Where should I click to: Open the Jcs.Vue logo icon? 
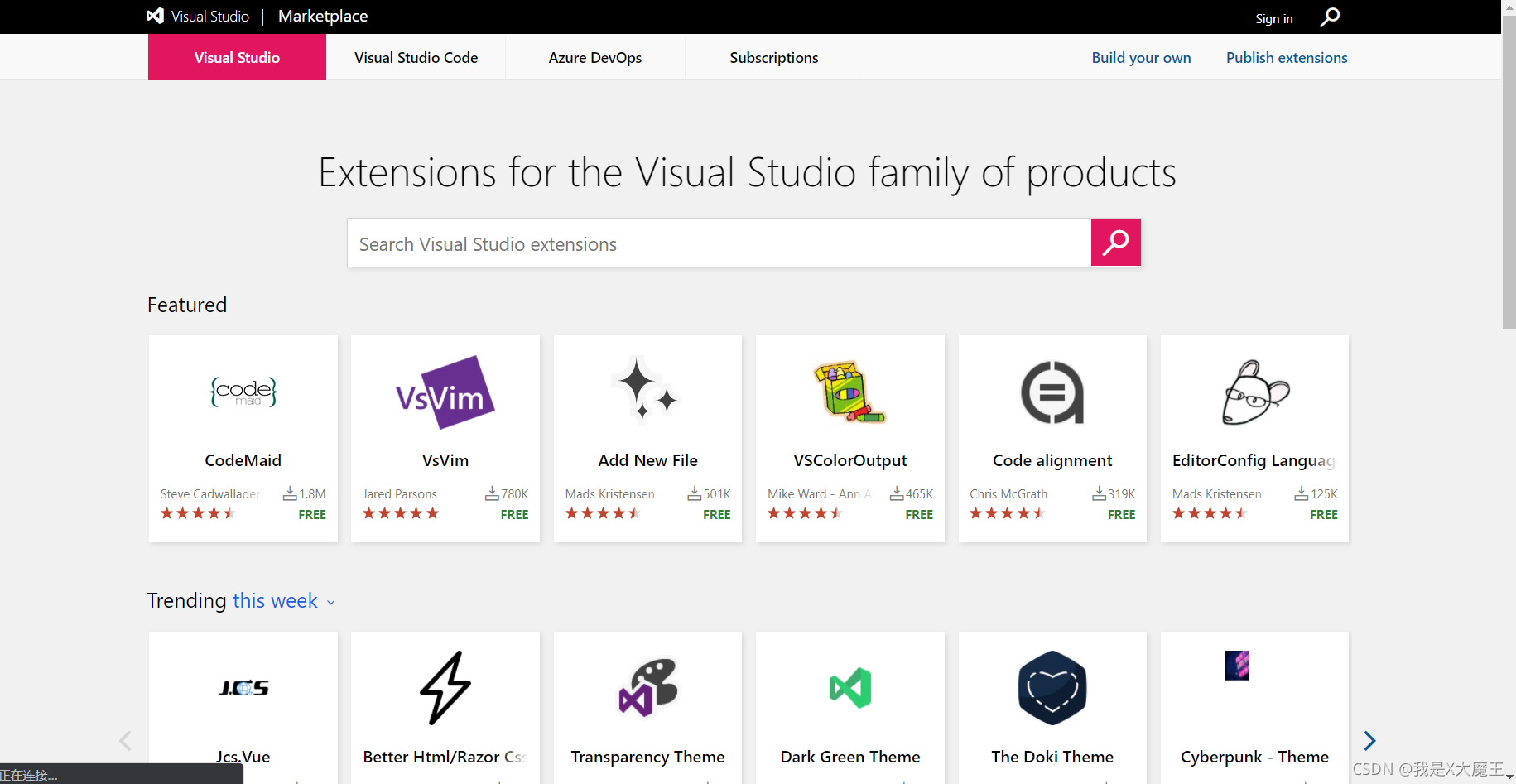coord(243,688)
